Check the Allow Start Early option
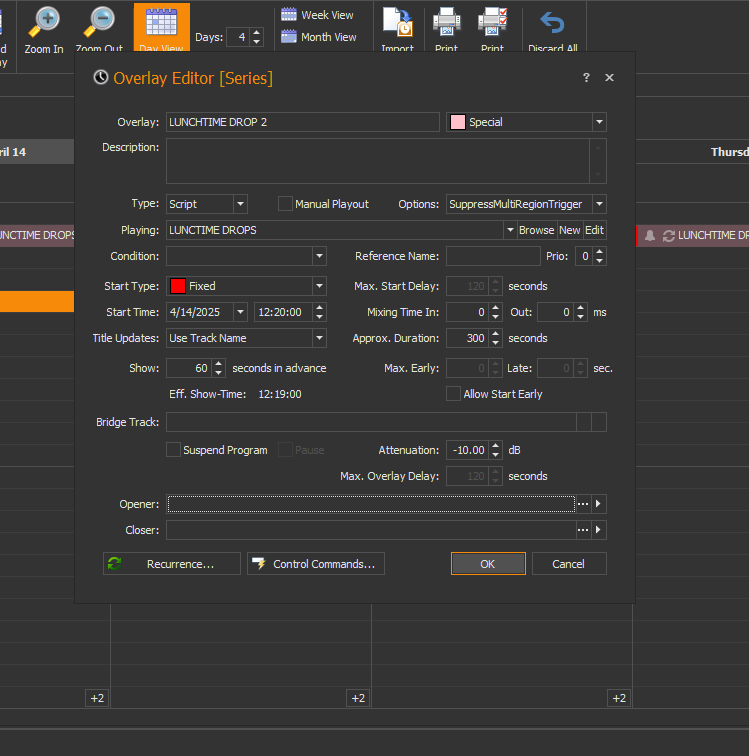 coord(454,394)
